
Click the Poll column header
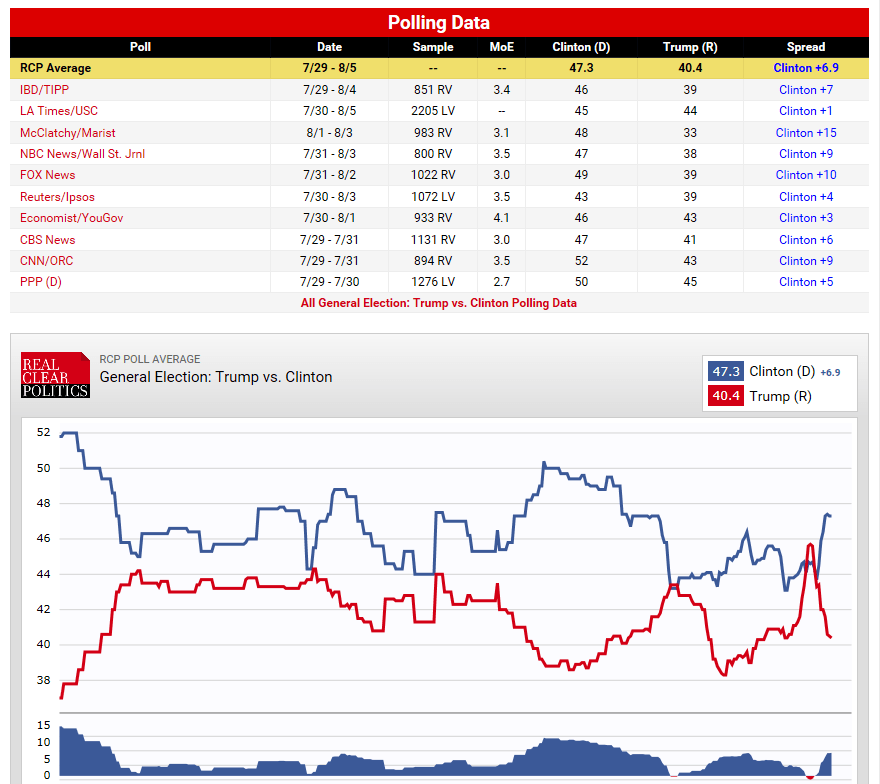point(140,47)
